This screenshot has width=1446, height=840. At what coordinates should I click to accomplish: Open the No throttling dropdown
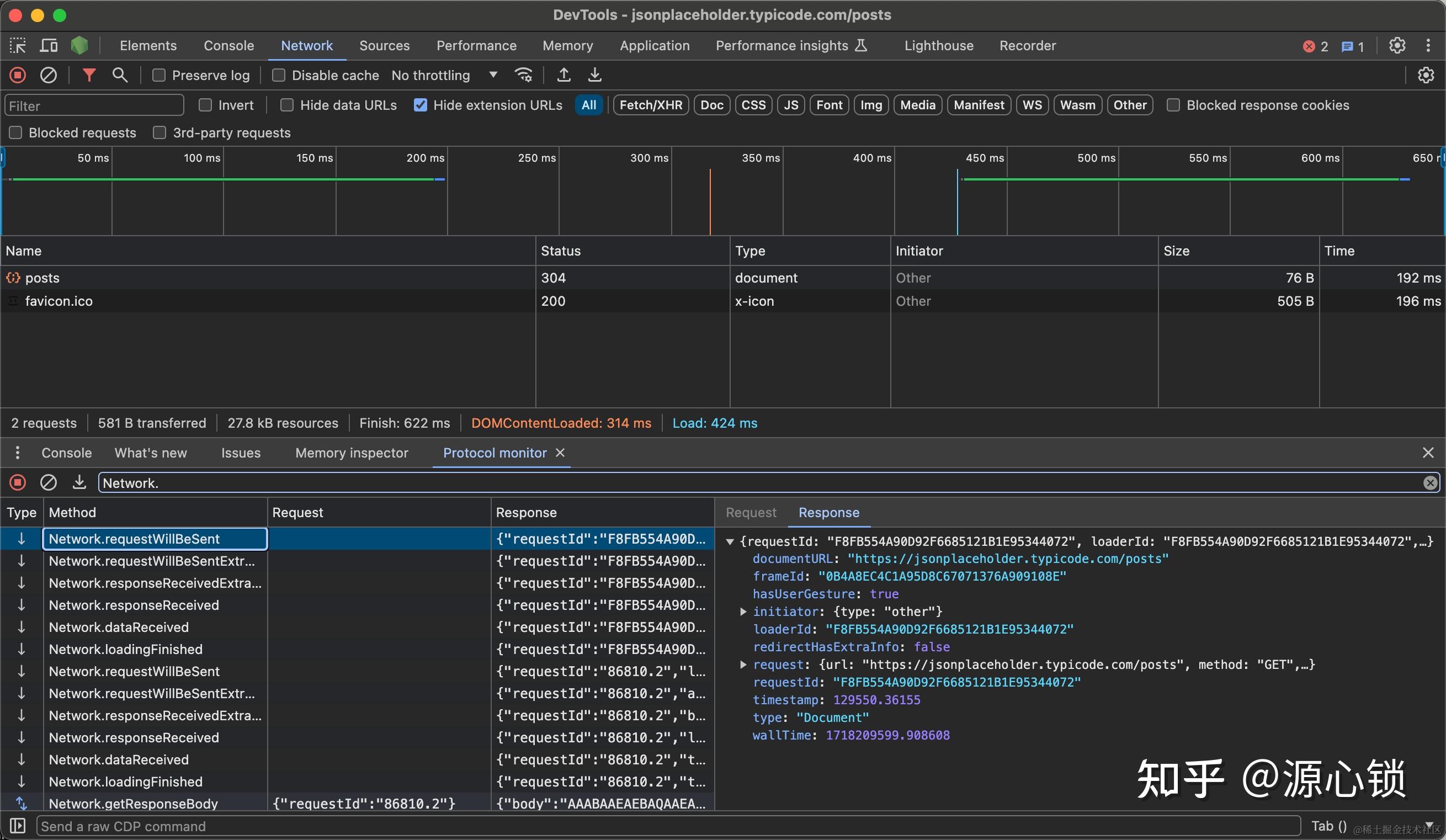(x=444, y=75)
